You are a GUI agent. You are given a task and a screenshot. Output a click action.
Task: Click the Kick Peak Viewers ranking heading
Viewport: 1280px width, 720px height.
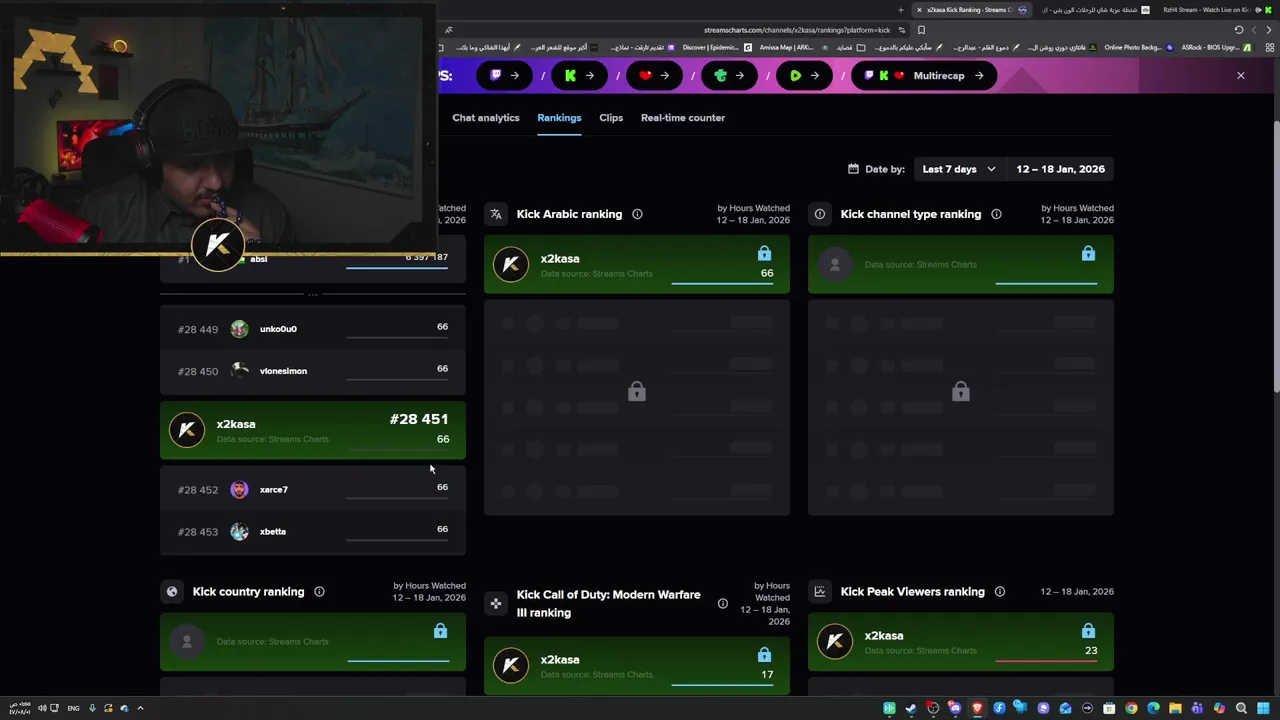pyautogui.click(x=913, y=592)
